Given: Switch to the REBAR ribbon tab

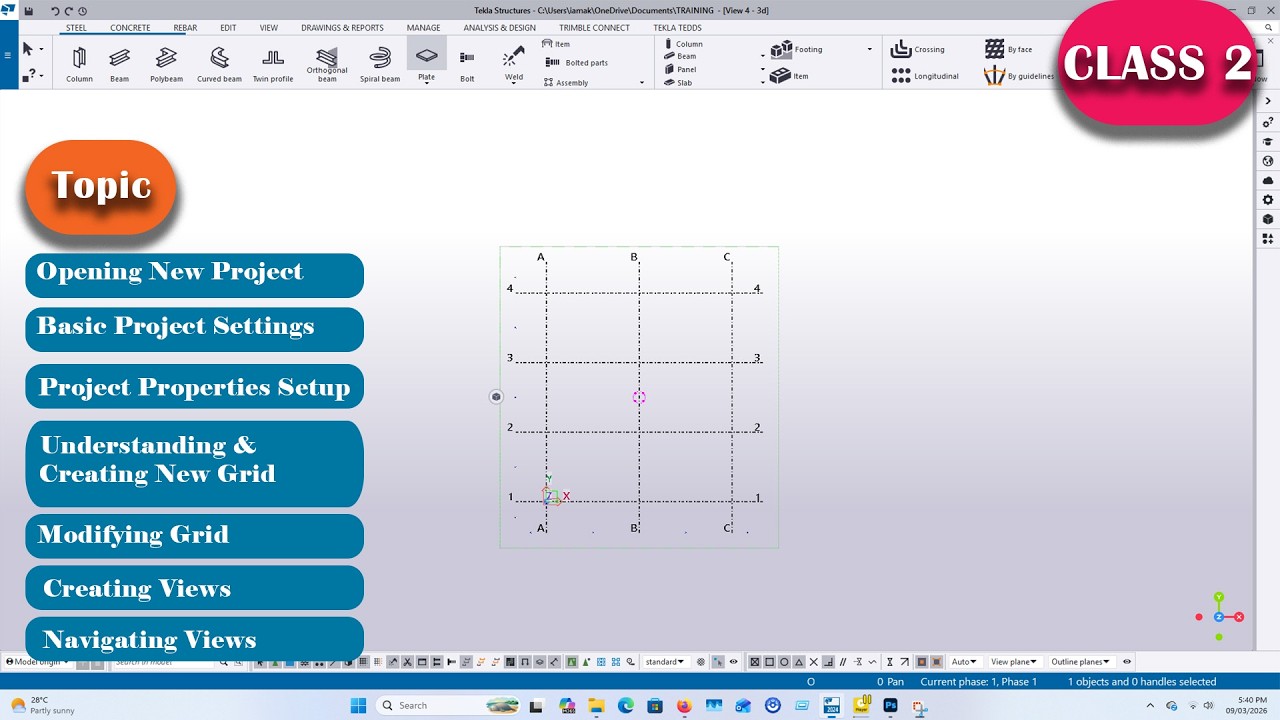Looking at the screenshot, I should tap(185, 28).
